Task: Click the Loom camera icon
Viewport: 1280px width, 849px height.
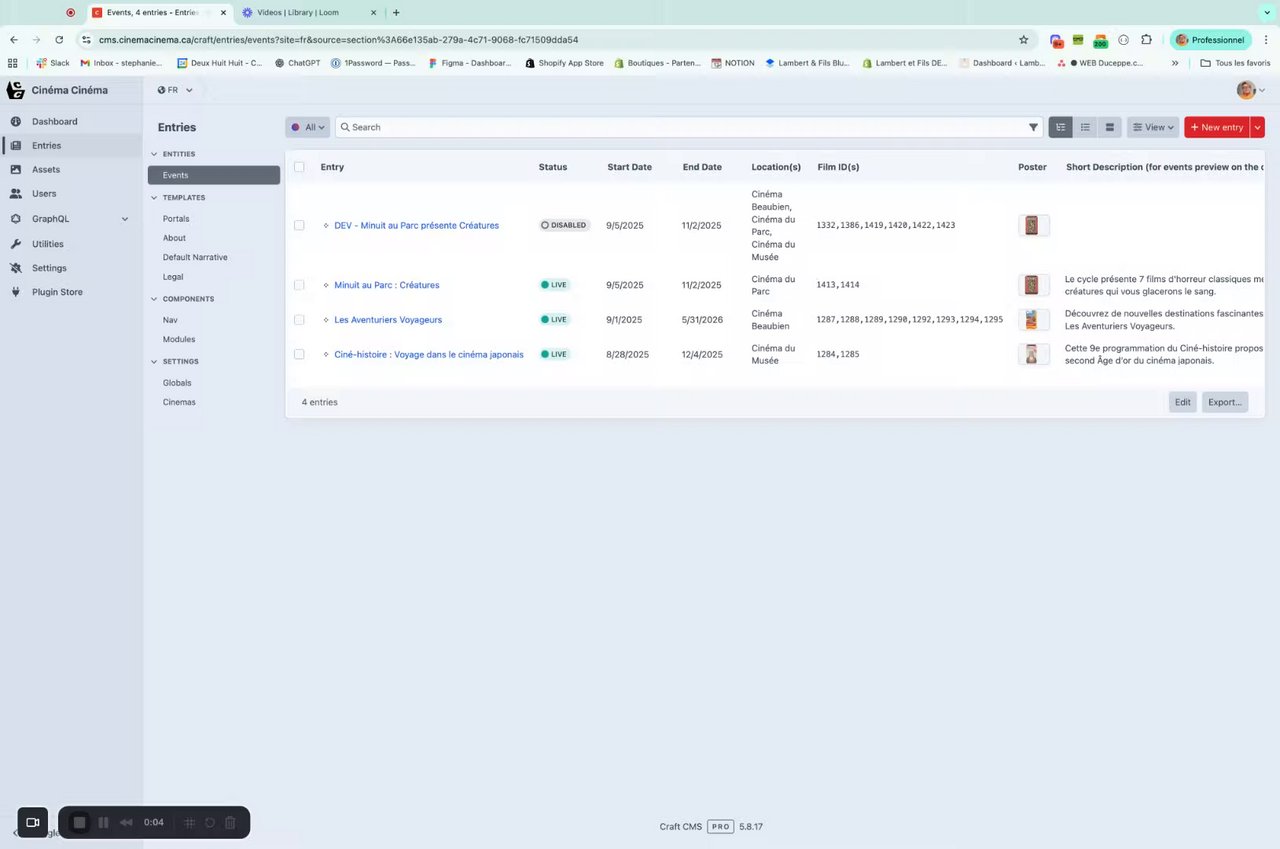Action: coord(32,822)
